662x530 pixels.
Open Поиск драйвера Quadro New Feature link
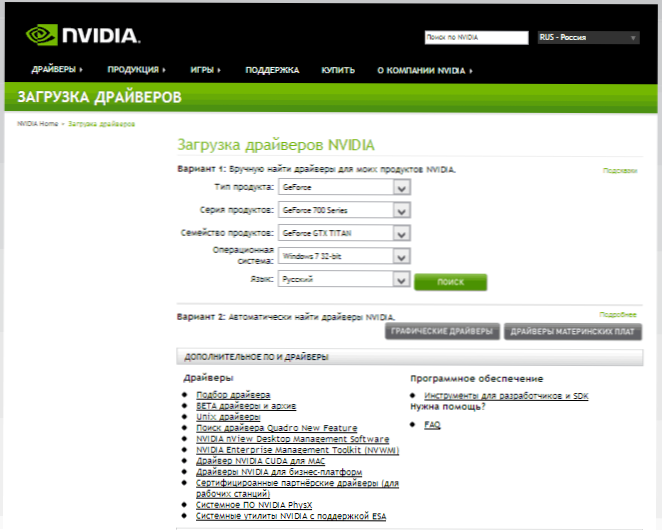277,428
